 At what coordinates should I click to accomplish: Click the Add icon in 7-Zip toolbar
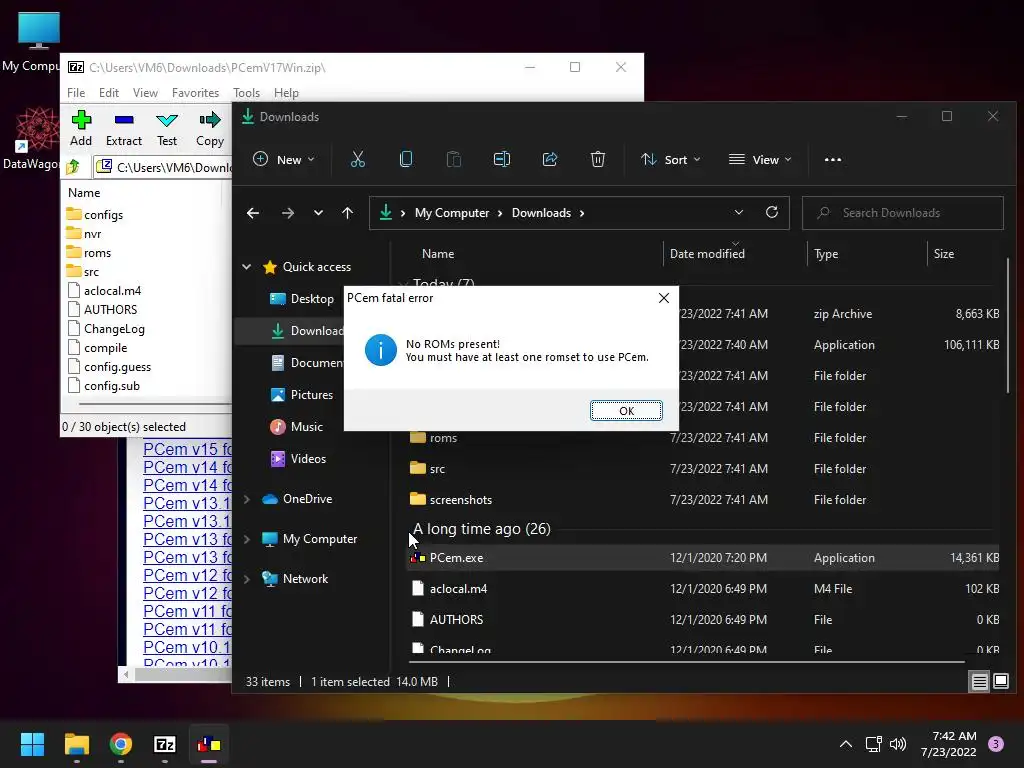[81, 120]
